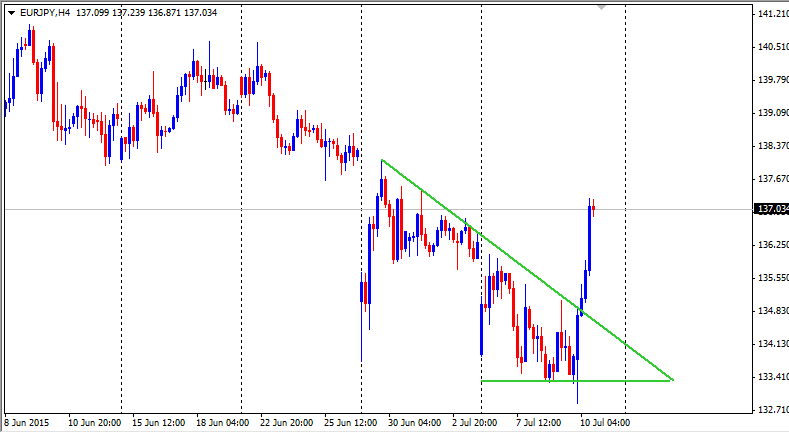The height and width of the screenshot is (433, 789).
Task: Click the 132.710 price scale label
Action: (x=773, y=410)
